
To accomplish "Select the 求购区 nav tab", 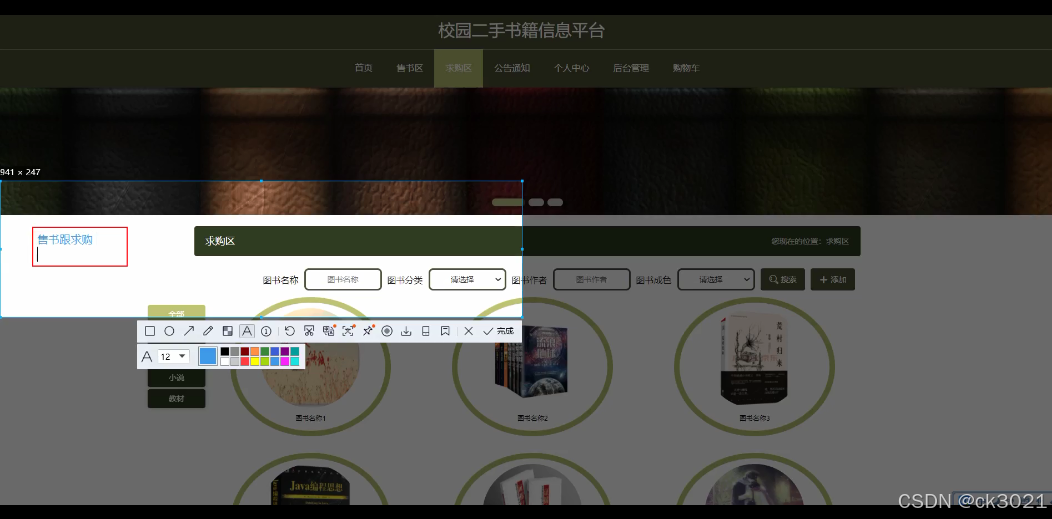I will click(458, 68).
